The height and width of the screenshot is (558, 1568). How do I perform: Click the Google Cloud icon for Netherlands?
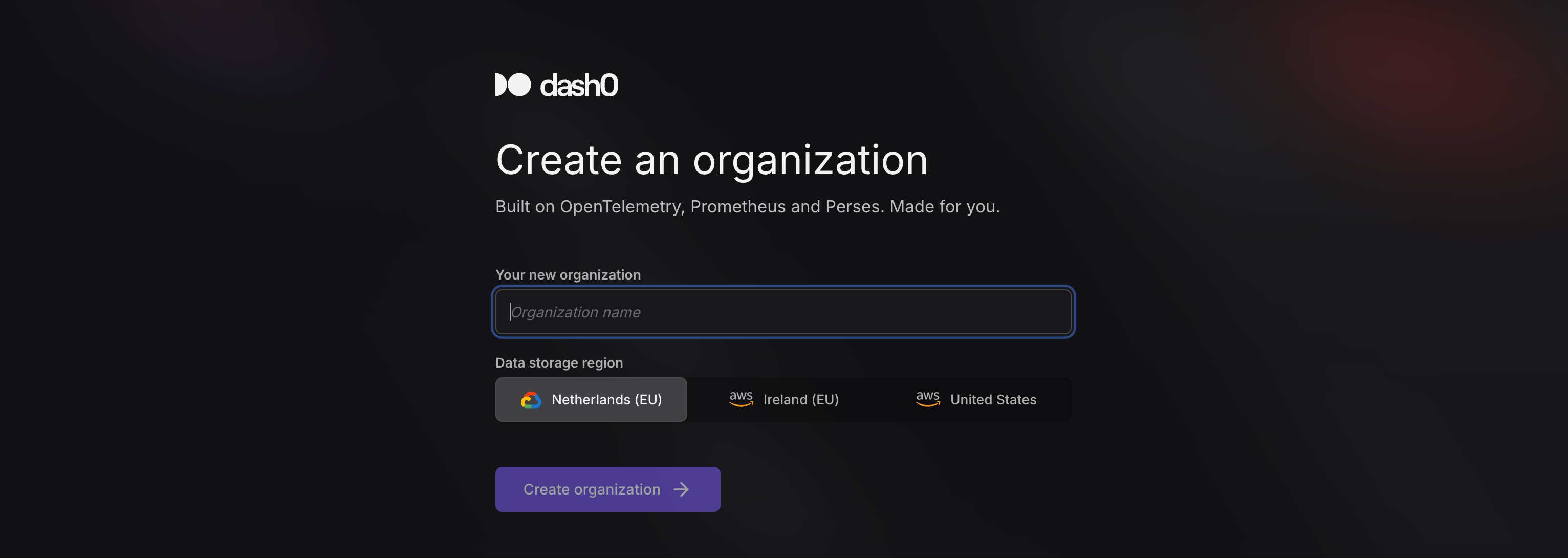(531, 400)
